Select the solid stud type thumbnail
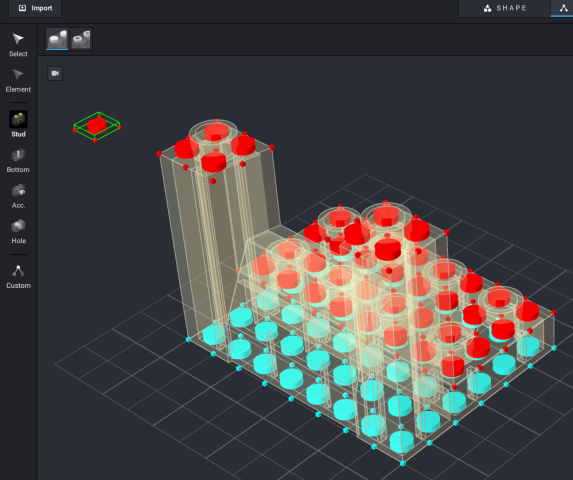 coord(57,39)
